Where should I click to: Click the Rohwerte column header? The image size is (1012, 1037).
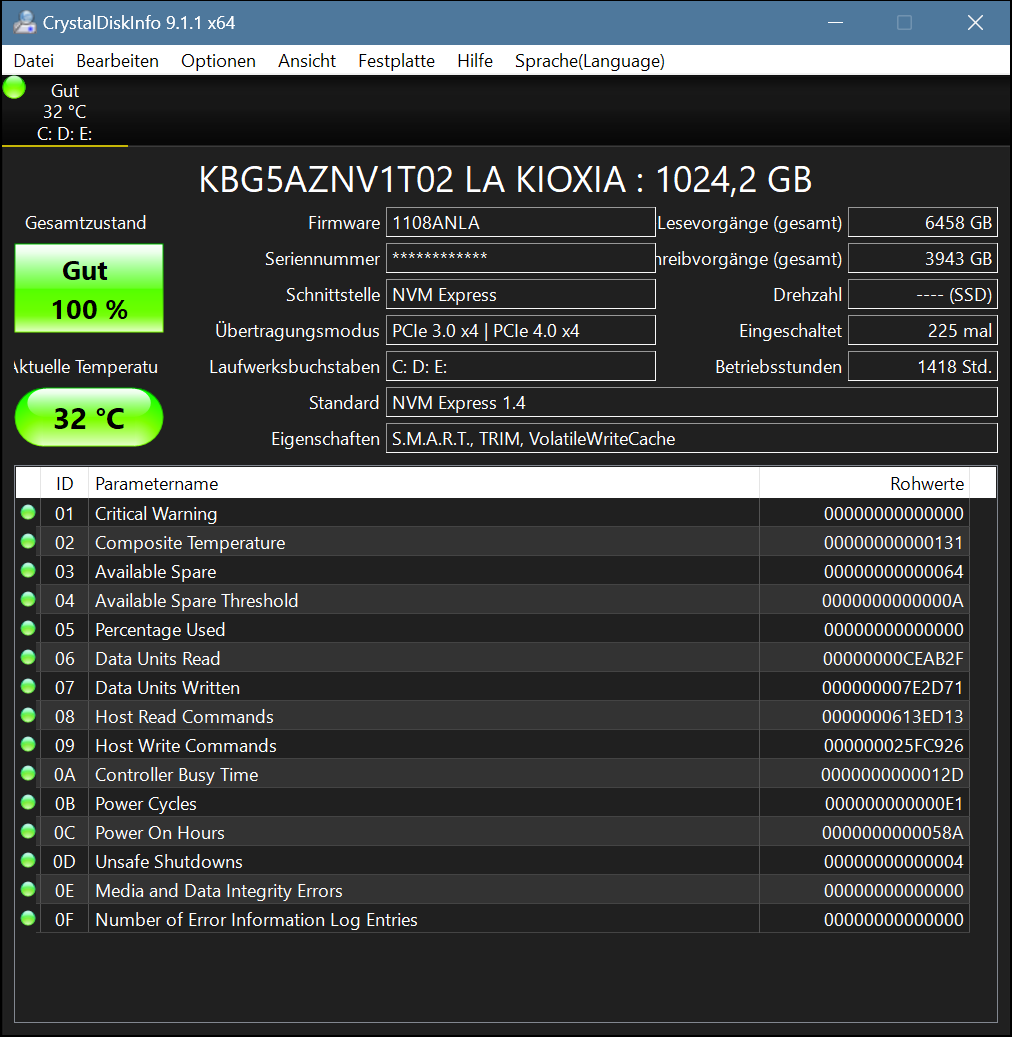(x=864, y=483)
